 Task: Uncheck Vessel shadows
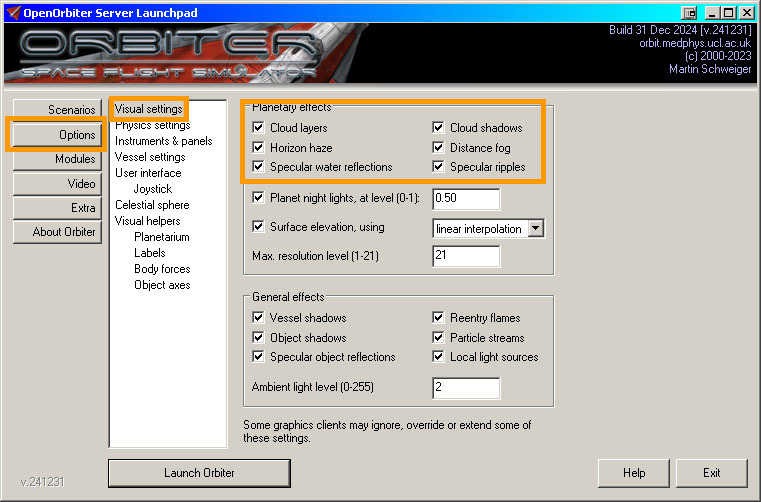(x=258, y=318)
